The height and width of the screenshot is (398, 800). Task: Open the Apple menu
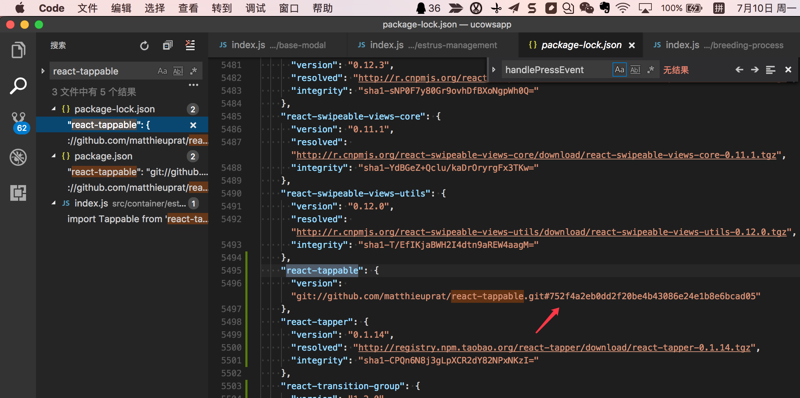coord(19,8)
